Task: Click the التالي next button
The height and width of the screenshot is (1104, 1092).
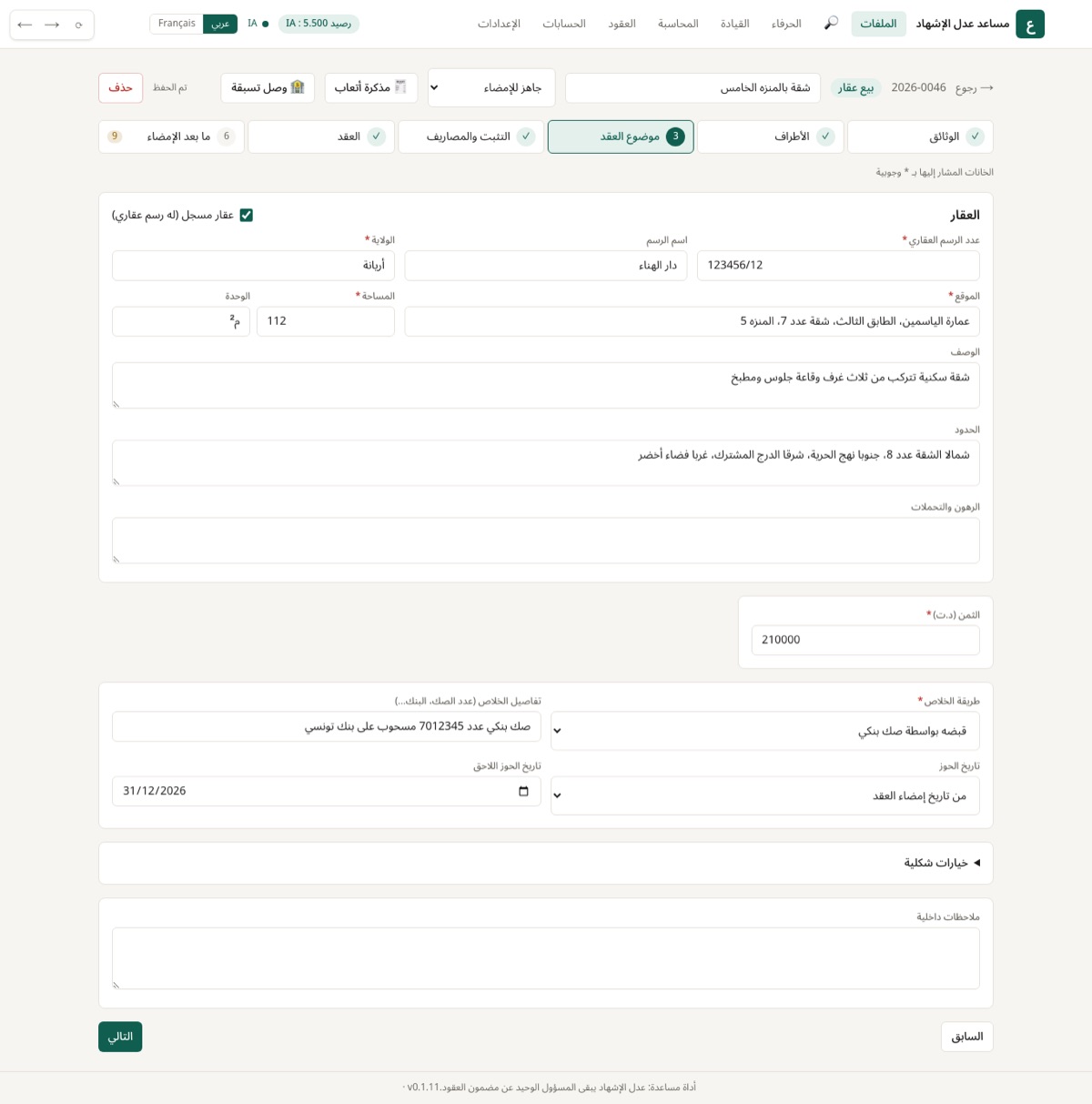Action: [120, 1037]
